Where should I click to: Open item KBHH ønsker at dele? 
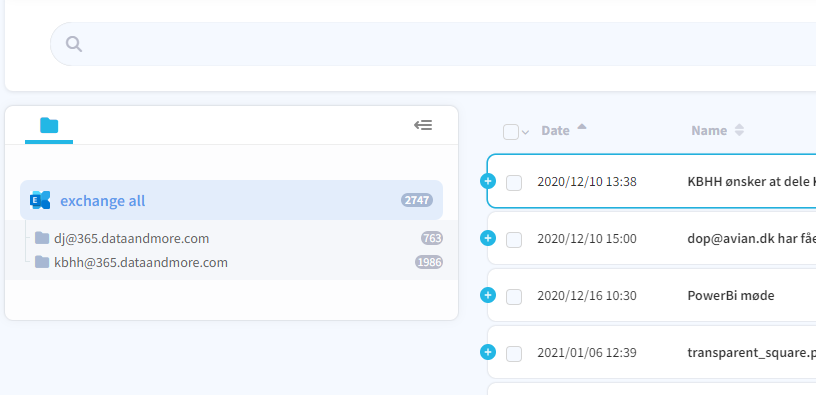pyautogui.click(x=751, y=182)
